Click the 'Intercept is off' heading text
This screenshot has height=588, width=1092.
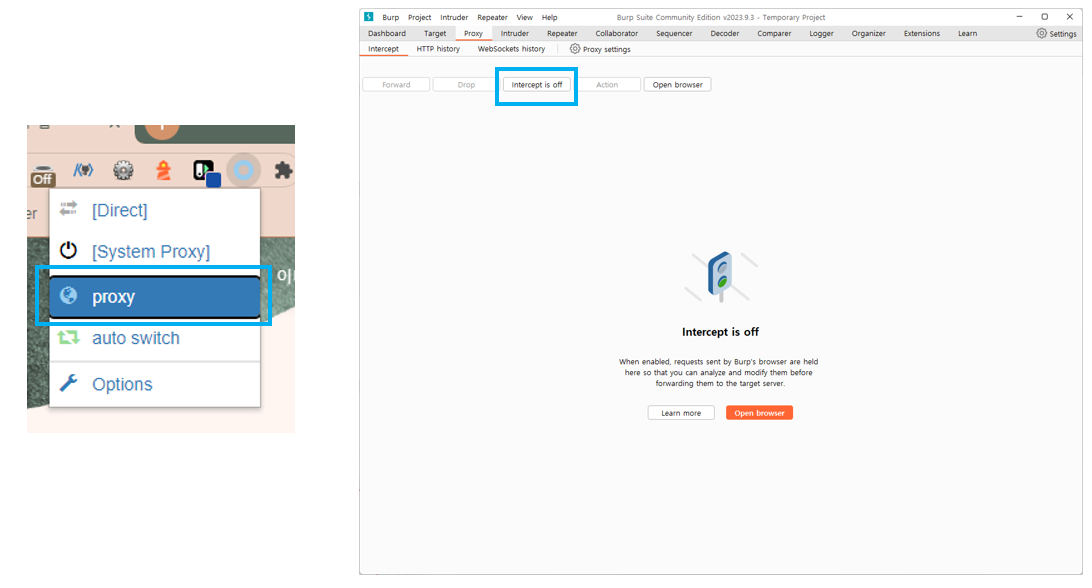point(720,332)
